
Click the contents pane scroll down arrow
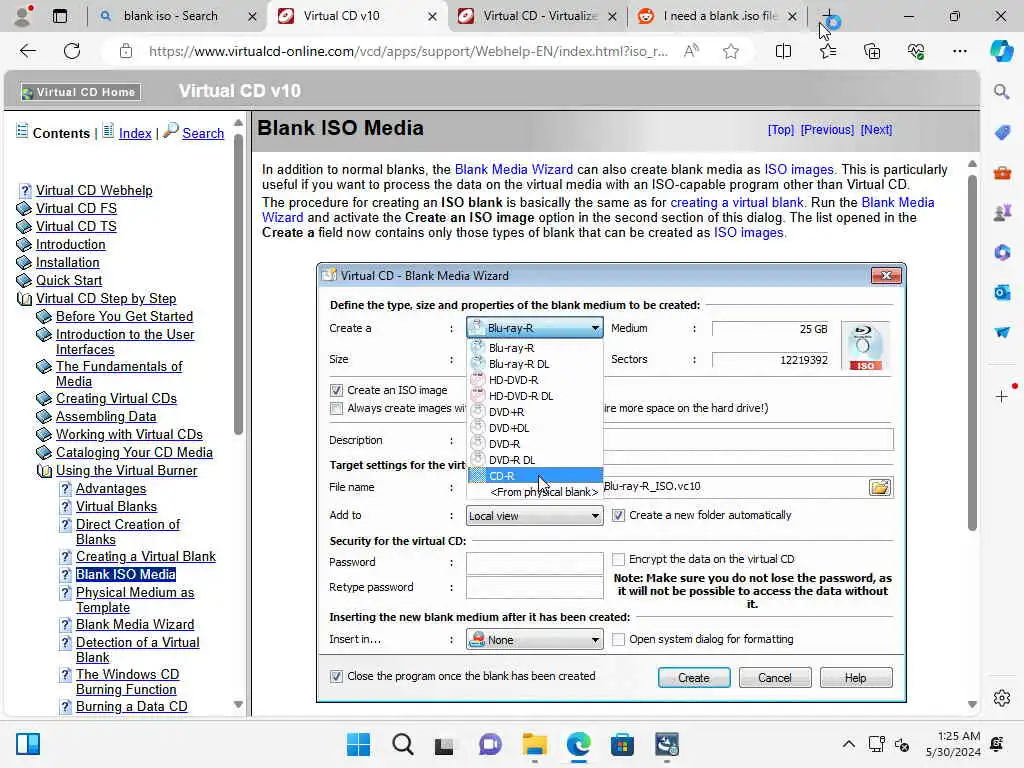tap(238, 705)
